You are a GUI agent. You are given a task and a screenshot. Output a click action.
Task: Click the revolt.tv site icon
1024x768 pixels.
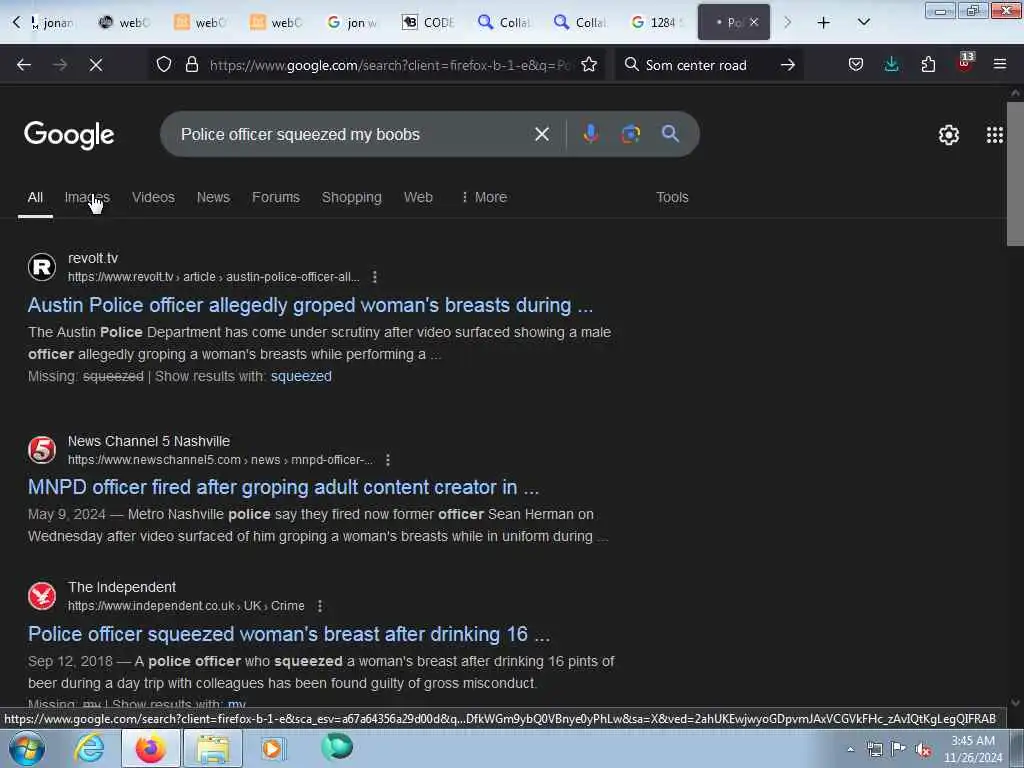[42, 267]
